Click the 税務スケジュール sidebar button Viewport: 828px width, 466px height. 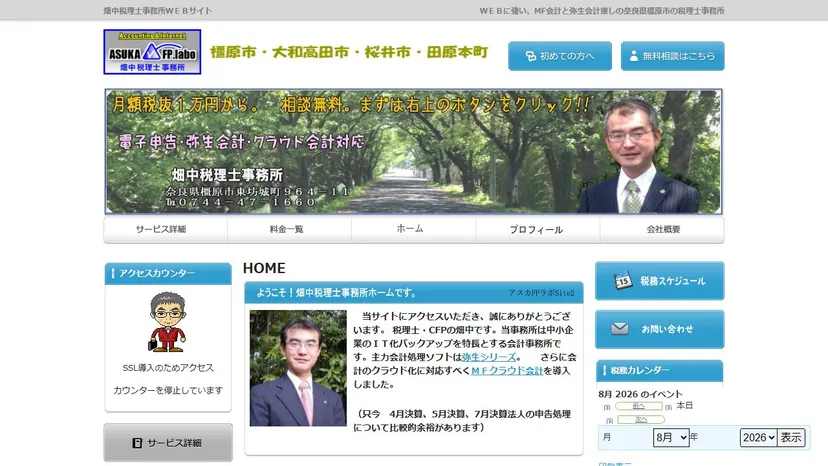coord(660,281)
